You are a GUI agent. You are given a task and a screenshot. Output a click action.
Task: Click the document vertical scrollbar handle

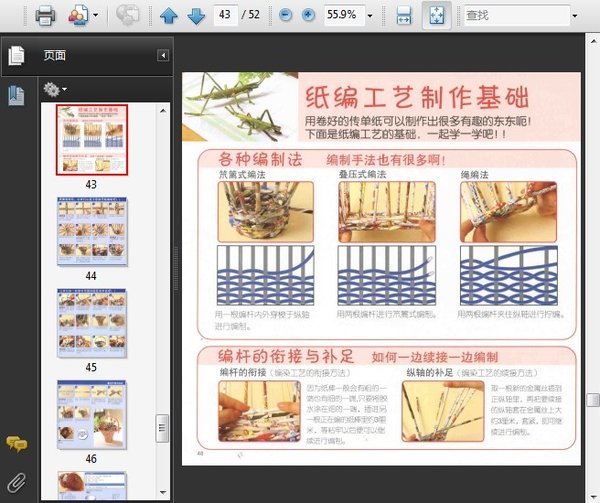tap(593, 400)
